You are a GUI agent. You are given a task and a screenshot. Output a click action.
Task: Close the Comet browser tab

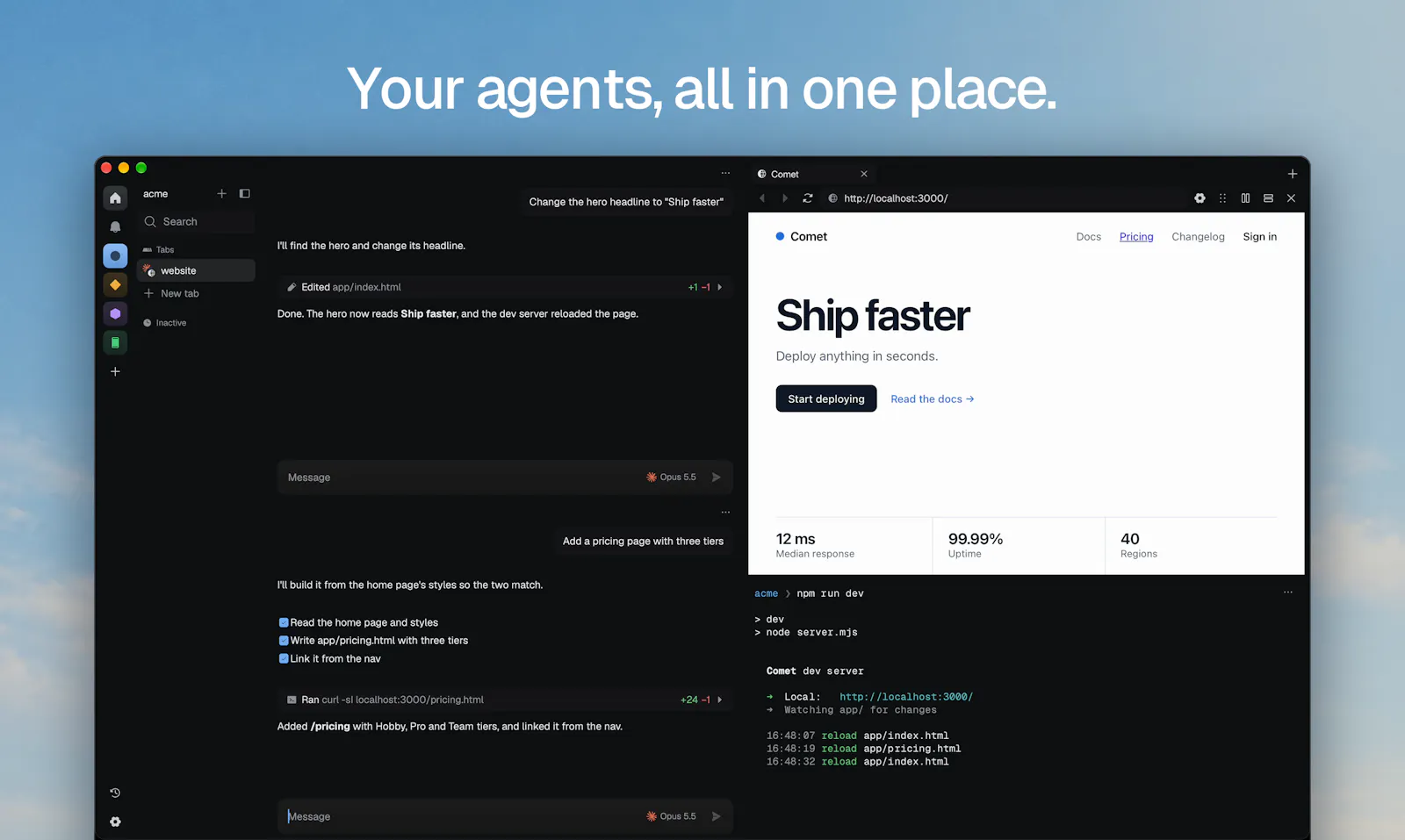864,174
